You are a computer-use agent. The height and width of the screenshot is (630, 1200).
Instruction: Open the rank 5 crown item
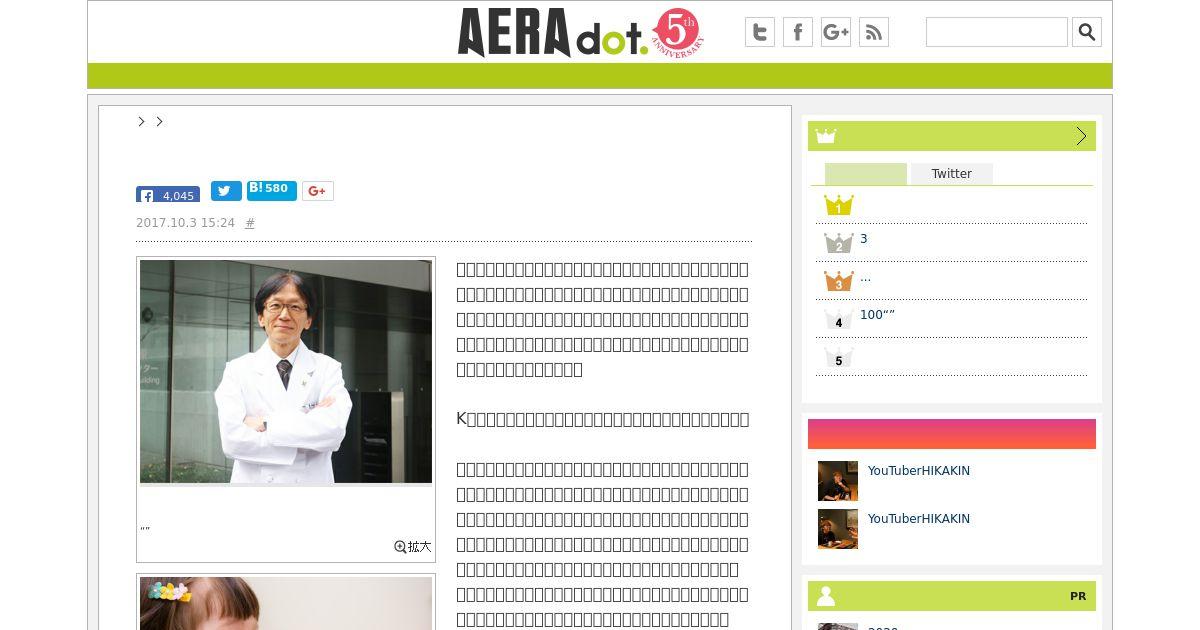point(838,357)
